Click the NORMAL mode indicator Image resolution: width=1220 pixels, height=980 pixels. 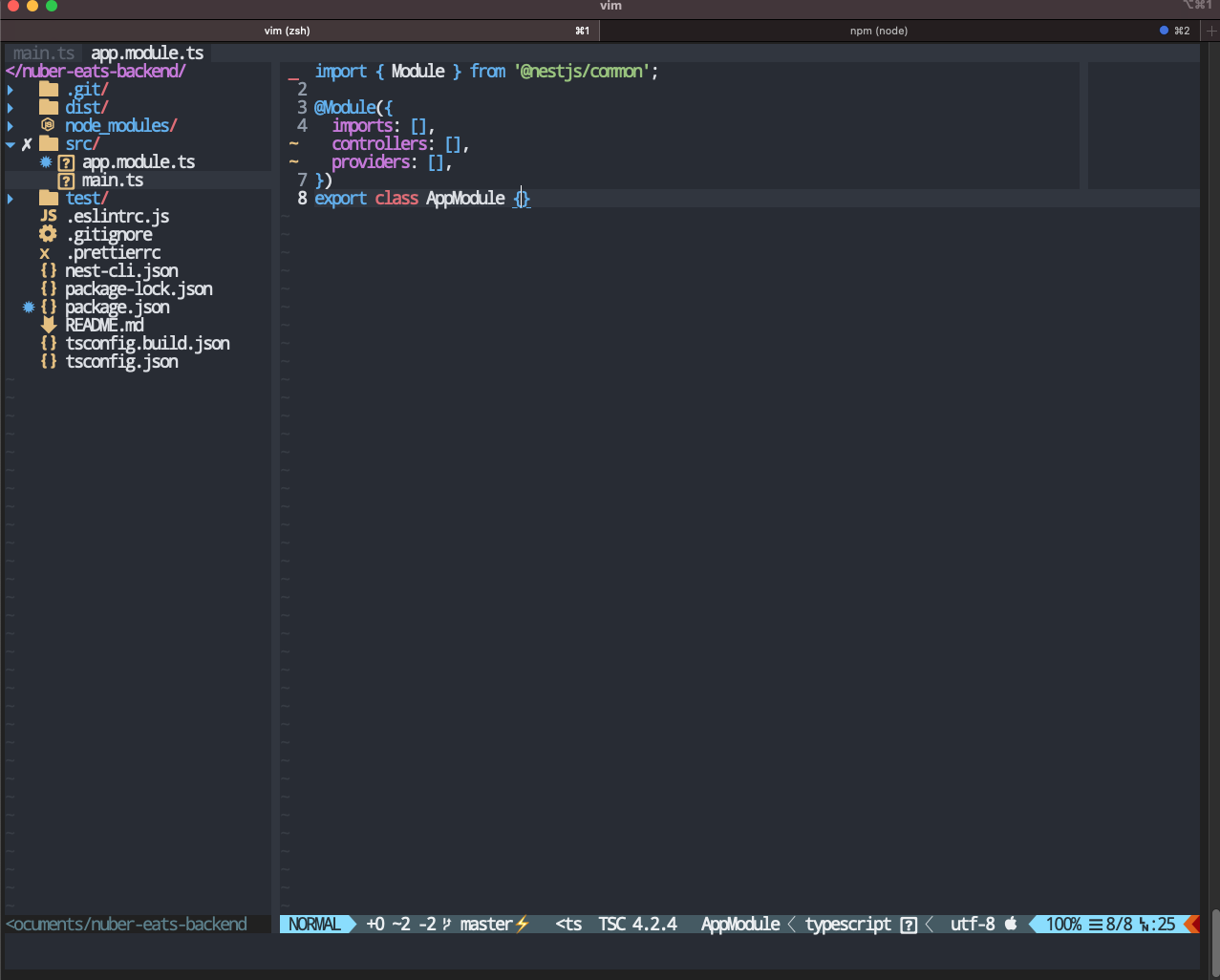coord(314,925)
